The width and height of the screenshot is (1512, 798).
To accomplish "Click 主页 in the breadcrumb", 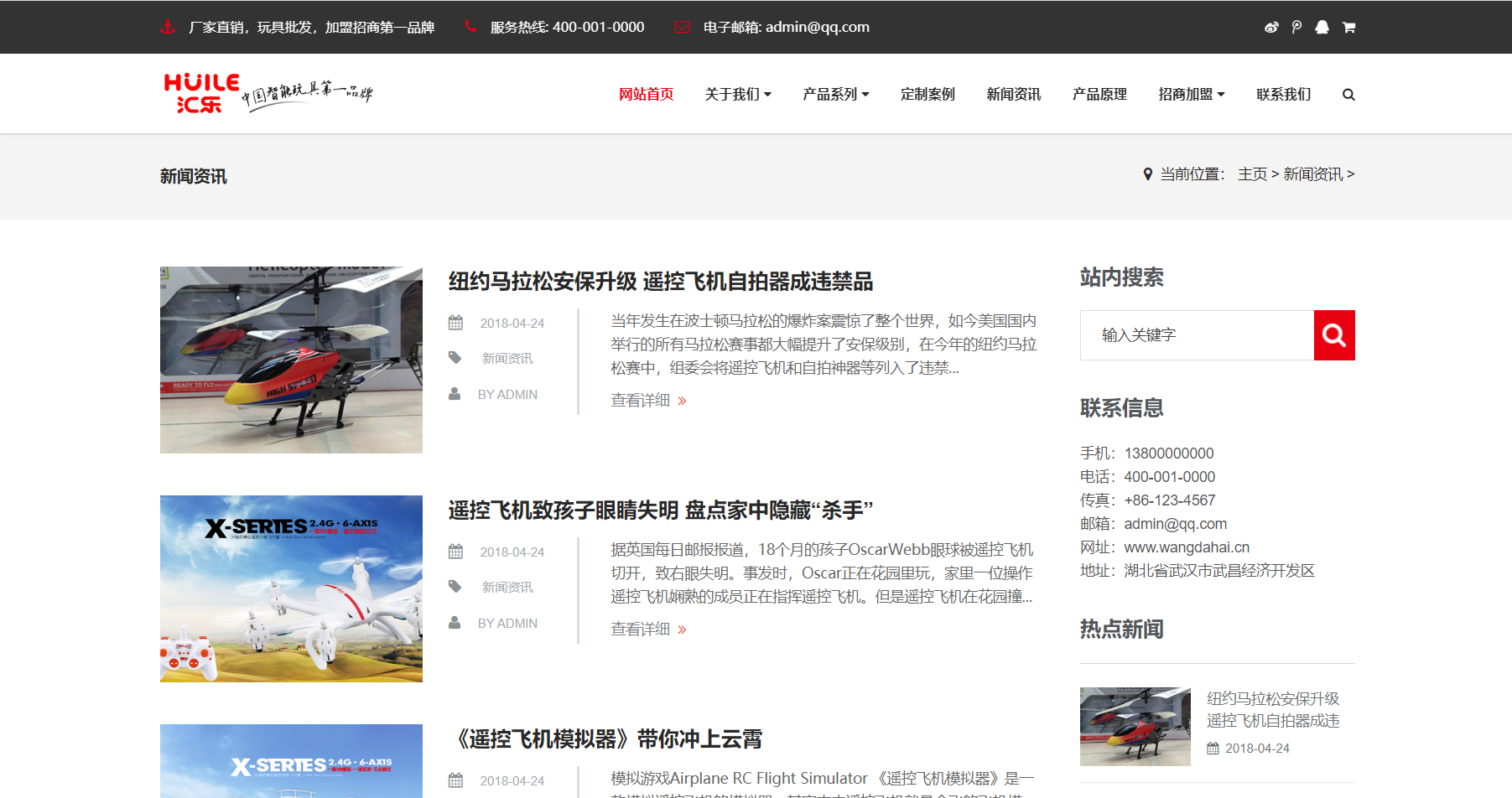I will tap(1252, 174).
